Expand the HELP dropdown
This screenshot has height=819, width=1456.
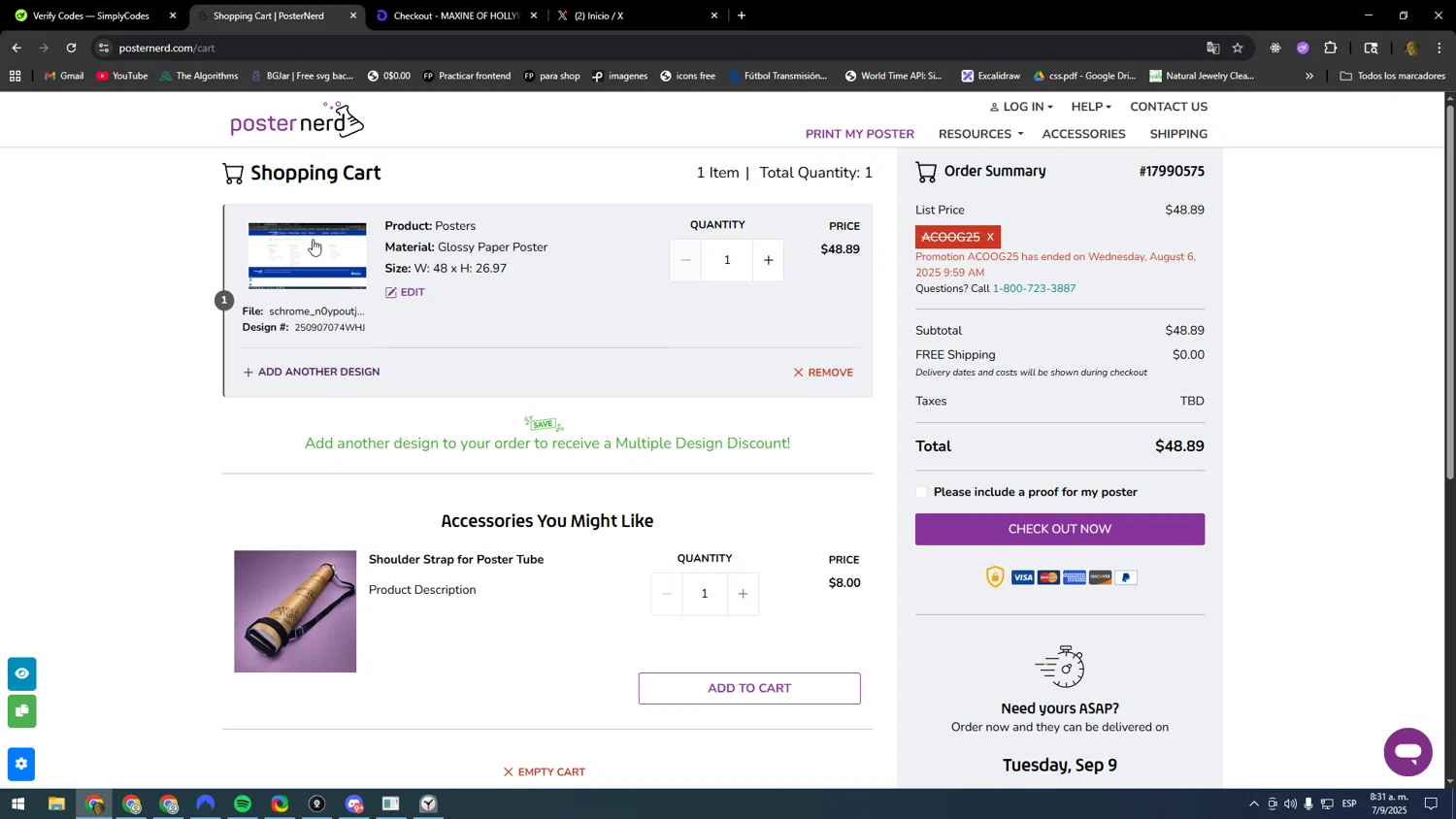tap(1091, 107)
